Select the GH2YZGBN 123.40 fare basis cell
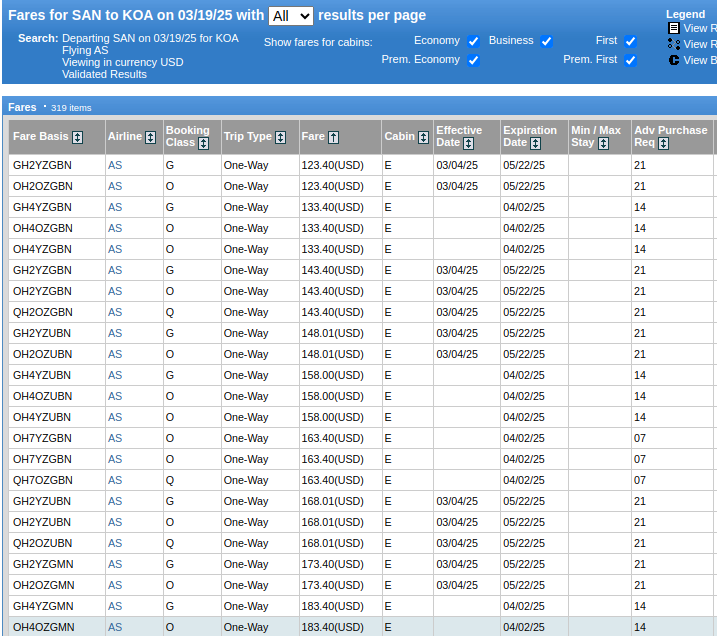This screenshot has width=717, height=636. point(42,165)
